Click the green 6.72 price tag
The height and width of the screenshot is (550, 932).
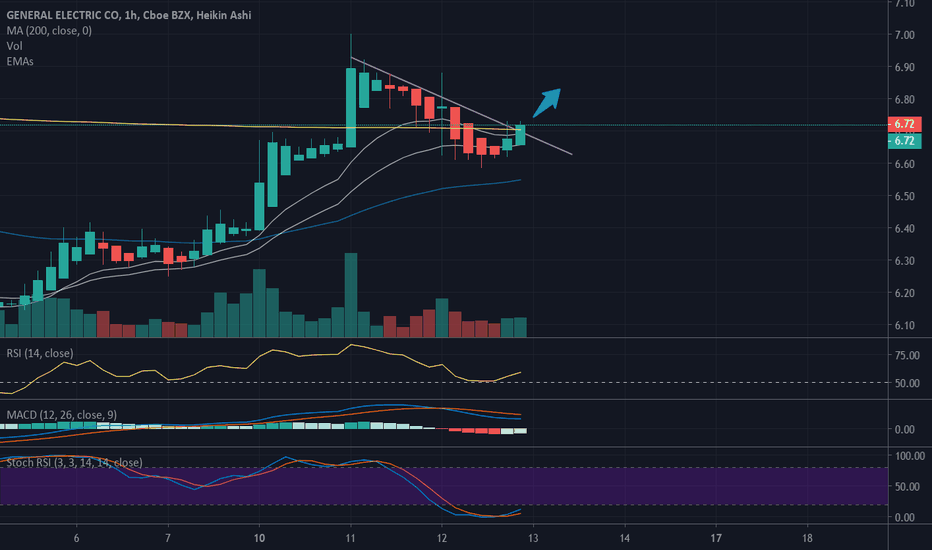tap(904, 140)
